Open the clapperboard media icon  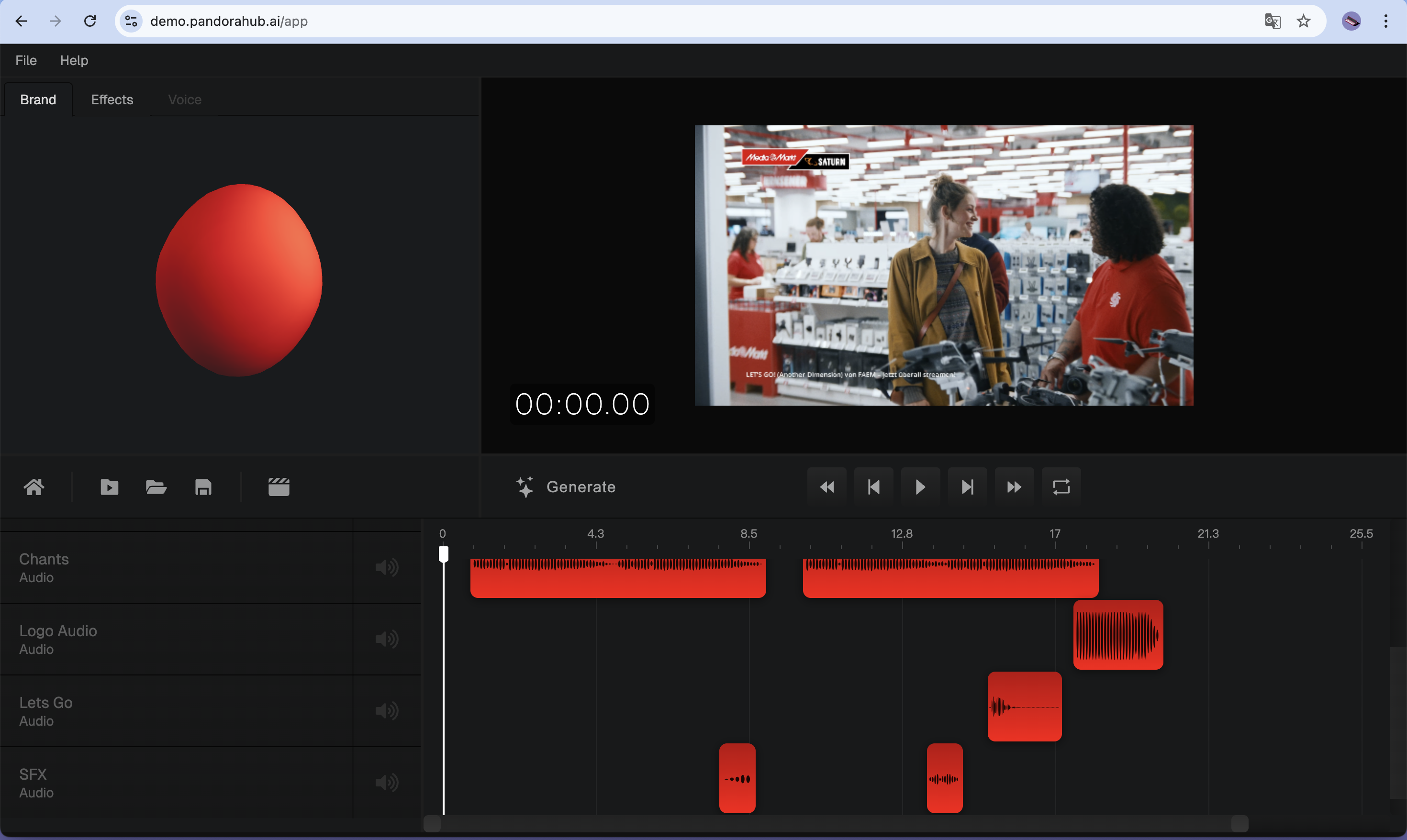(279, 487)
